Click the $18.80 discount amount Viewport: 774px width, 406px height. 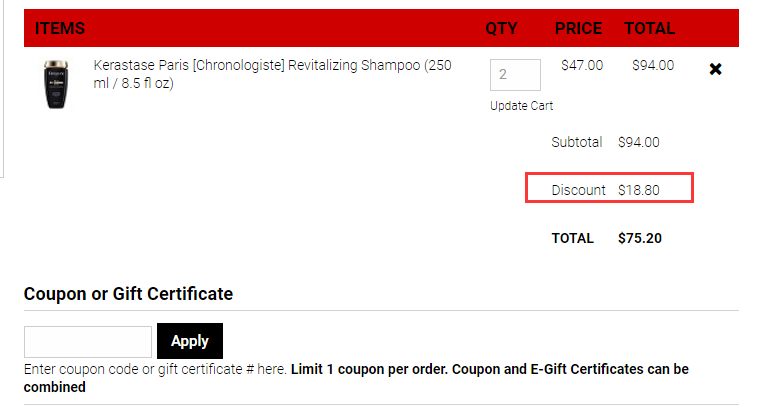coord(639,190)
